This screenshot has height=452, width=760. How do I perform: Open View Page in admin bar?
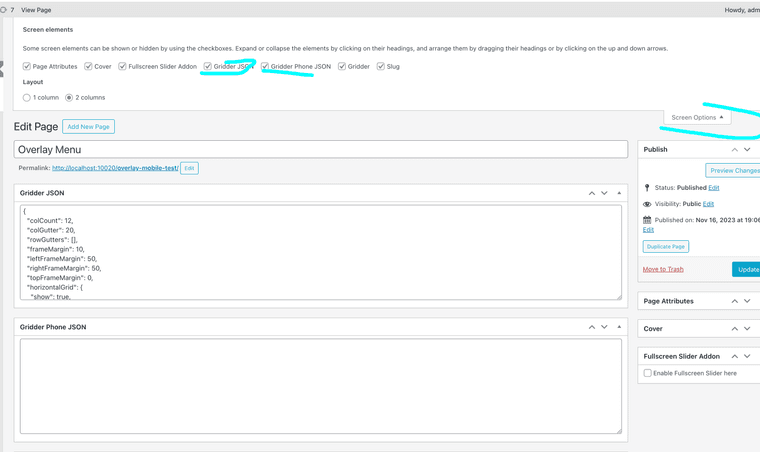pos(36,10)
